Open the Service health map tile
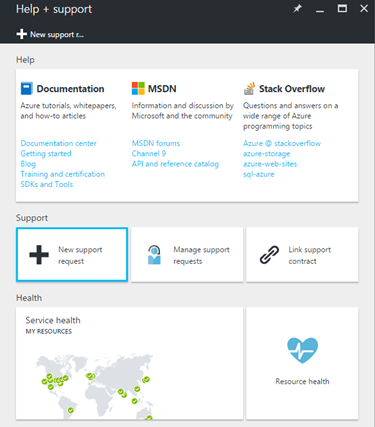Viewport: 375px width, 427px height. click(x=129, y=363)
